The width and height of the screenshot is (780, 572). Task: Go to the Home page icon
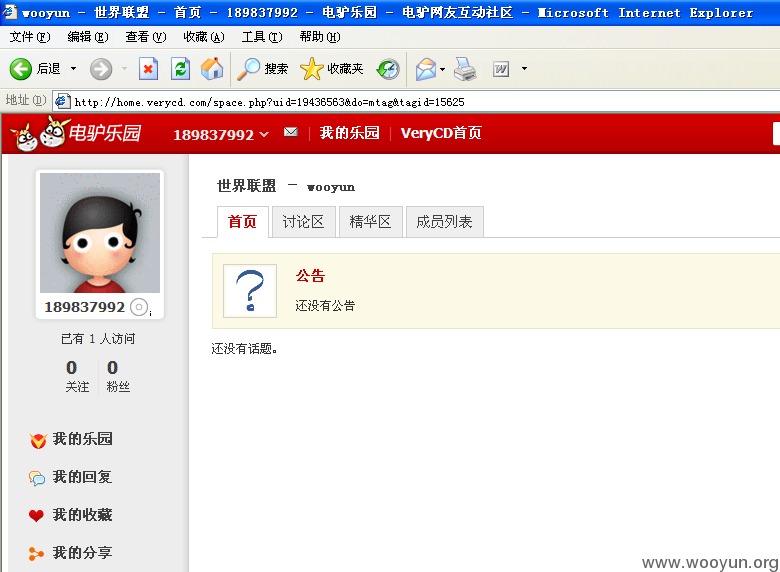click(212, 69)
